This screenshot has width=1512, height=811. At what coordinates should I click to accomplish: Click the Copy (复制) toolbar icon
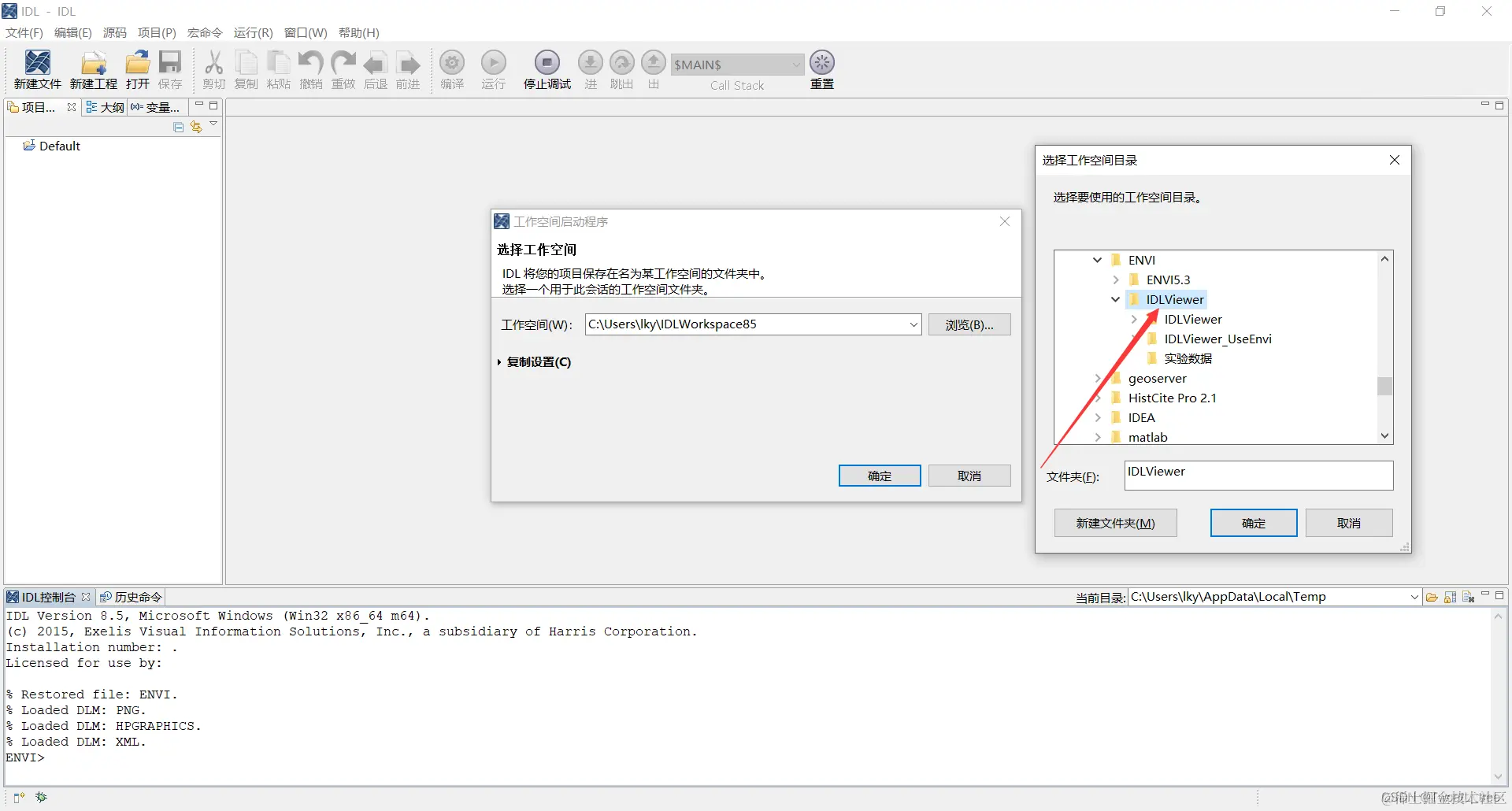click(246, 63)
